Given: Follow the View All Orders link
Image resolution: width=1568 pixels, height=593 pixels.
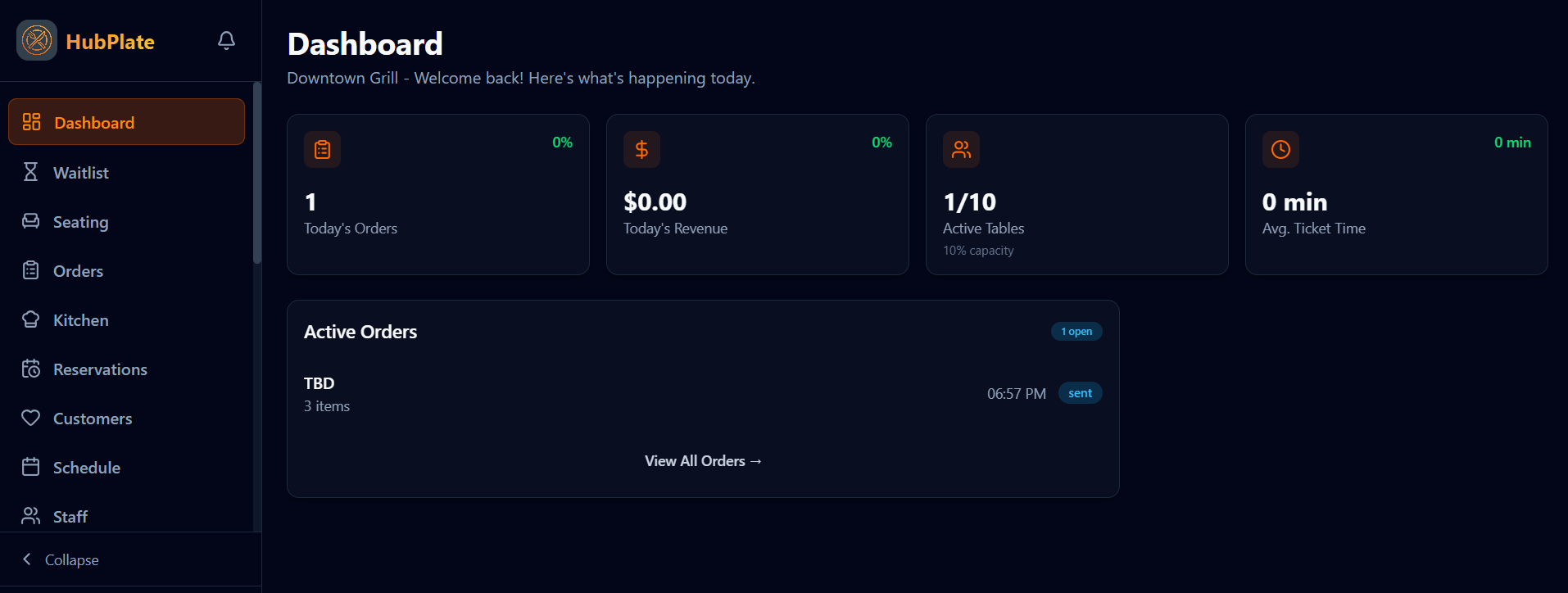Looking at the screenshot, I should pyautogui.click(x=703, y=461).
